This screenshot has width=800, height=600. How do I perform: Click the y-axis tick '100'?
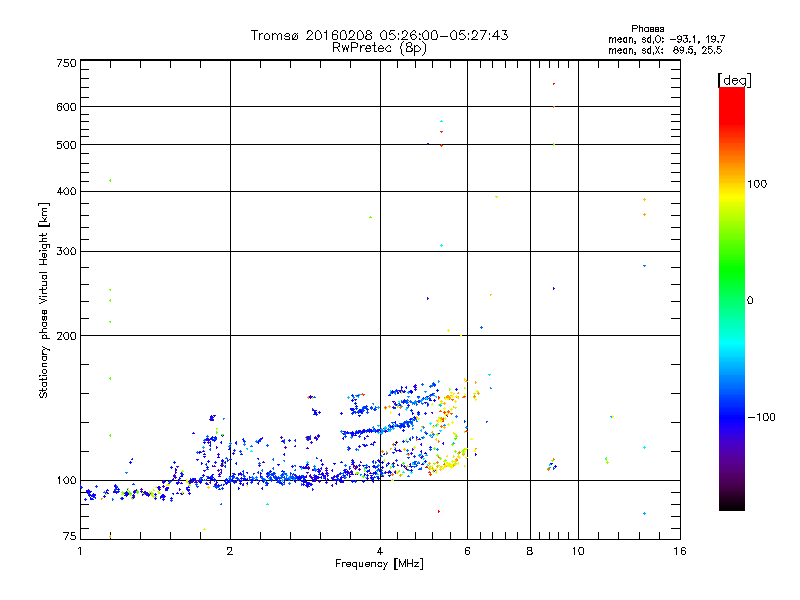pos(67,481)
